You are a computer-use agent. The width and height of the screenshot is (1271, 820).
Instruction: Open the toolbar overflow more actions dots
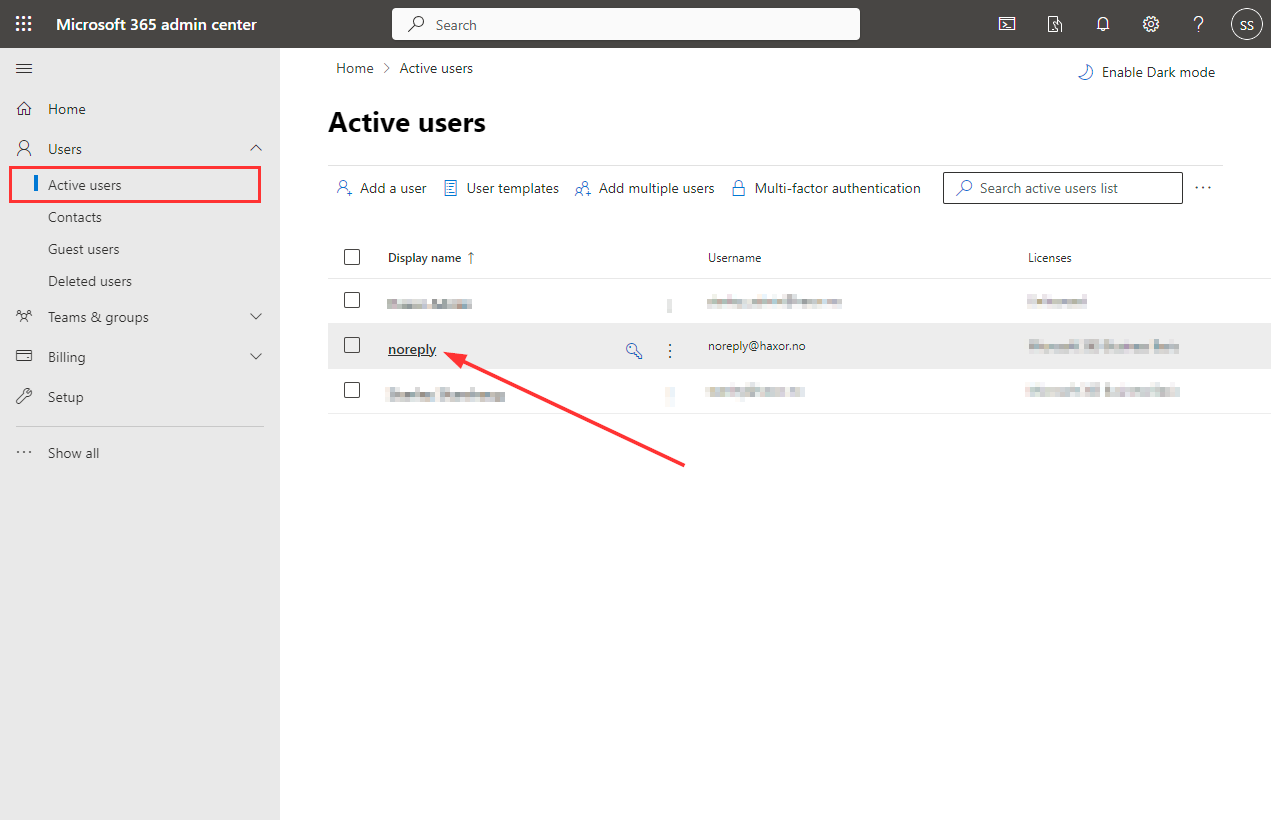pyautogui.click(x=1203, y=188)
